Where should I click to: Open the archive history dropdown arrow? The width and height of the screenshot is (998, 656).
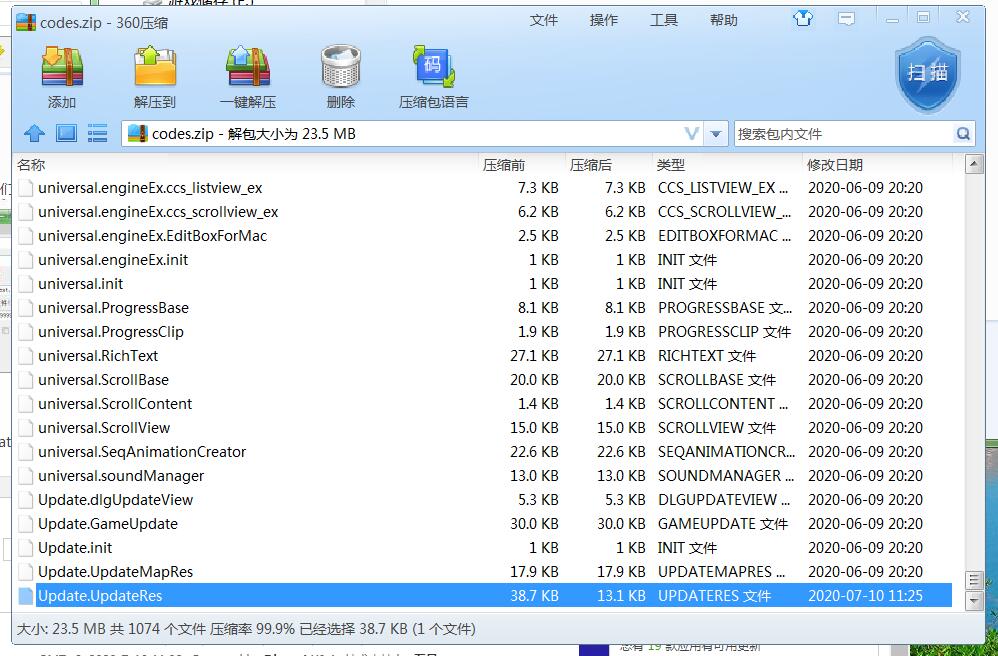[x=717, y=133]
